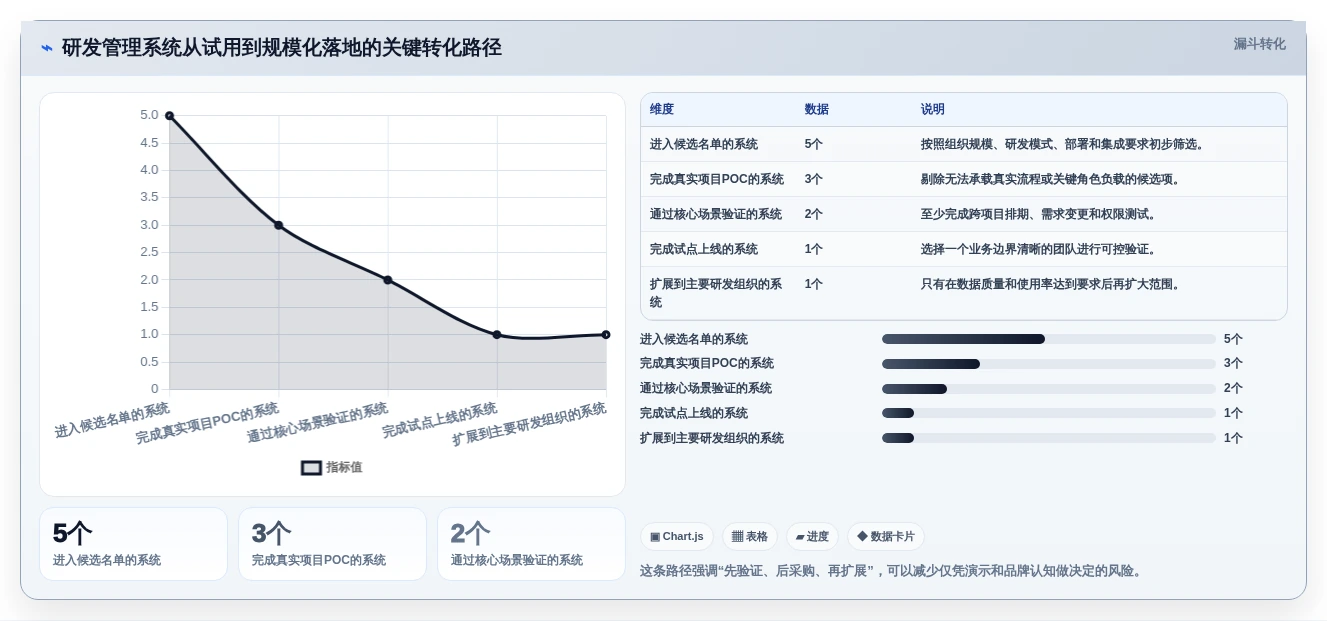The height and width of the screenshot is (621, 1327).
Task: Click the 维度 column header
Action: pyautogui.click(x=662, y=109)
